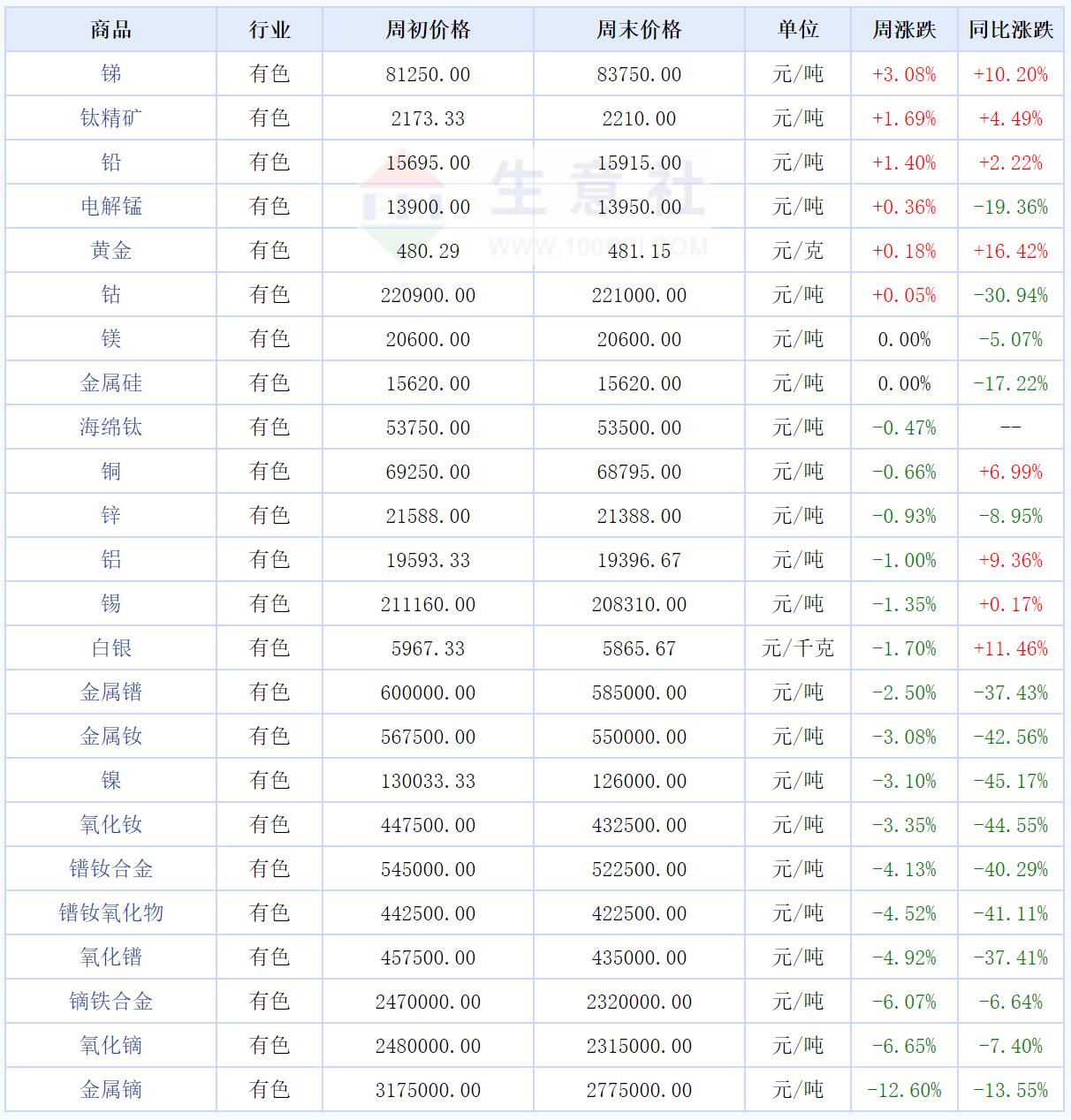Open the 氧化钕 commodity link
The height and width of the screenshot is (1120, 1071).
point(110,825)
